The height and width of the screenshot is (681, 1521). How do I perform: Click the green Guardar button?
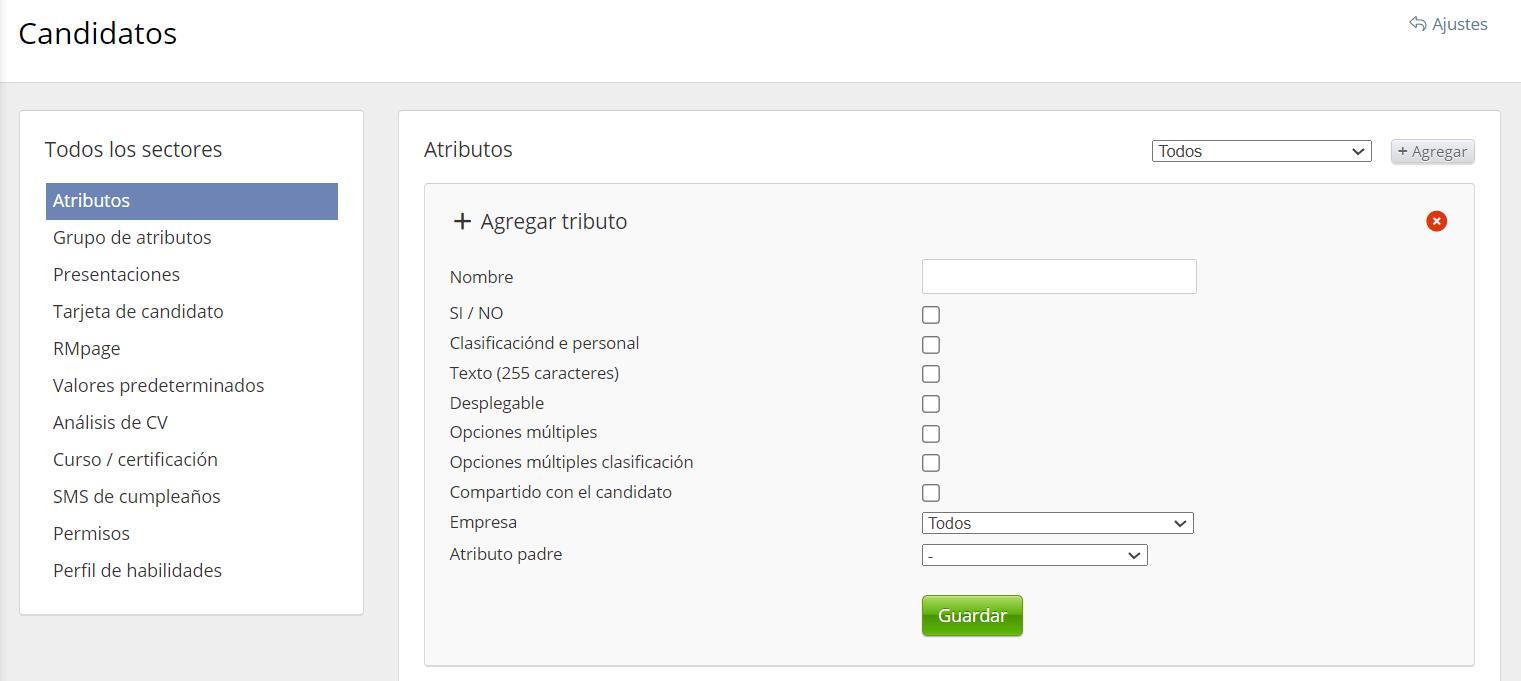point(971,616)
